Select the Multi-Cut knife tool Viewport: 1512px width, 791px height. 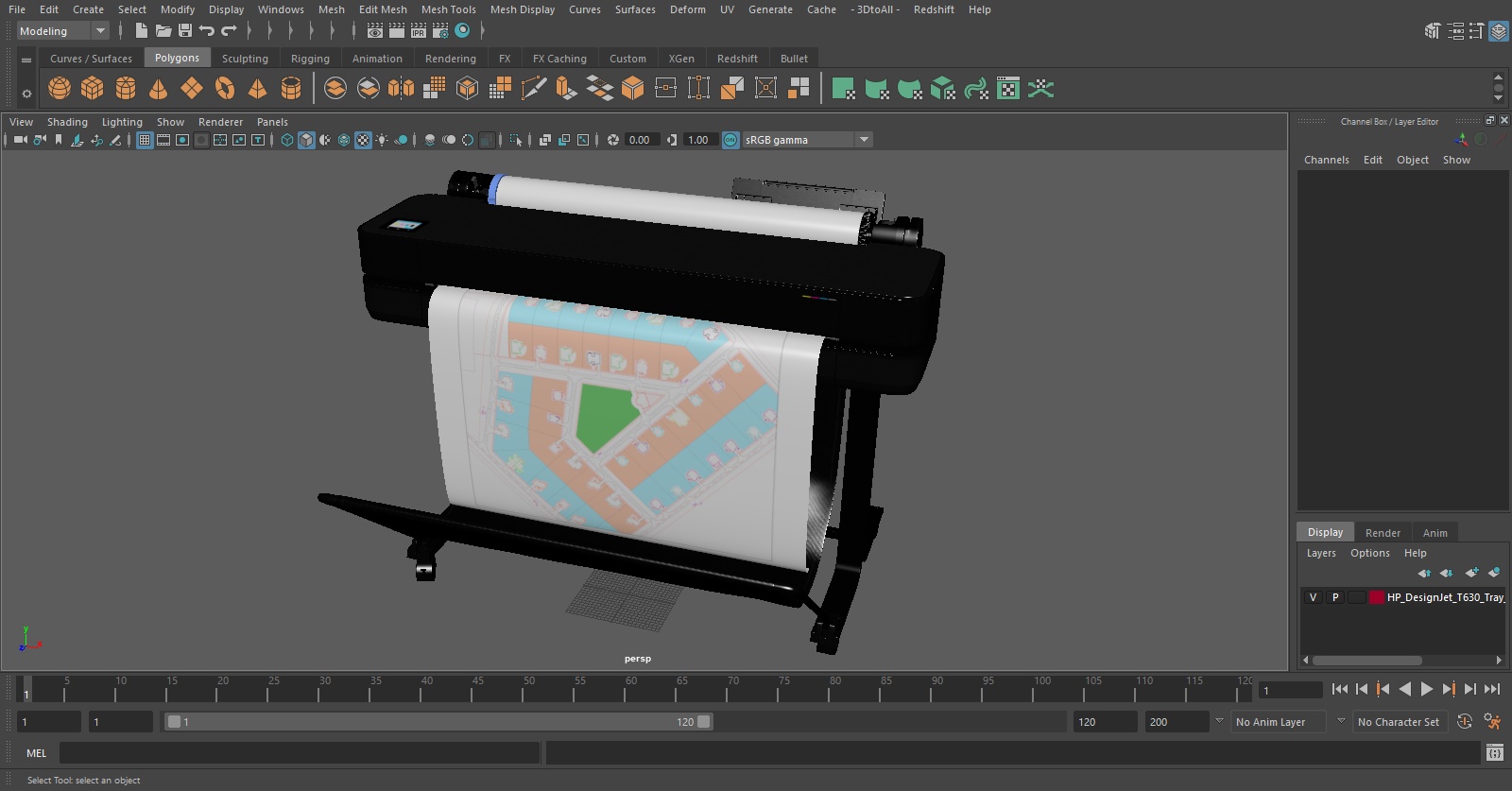534,89
